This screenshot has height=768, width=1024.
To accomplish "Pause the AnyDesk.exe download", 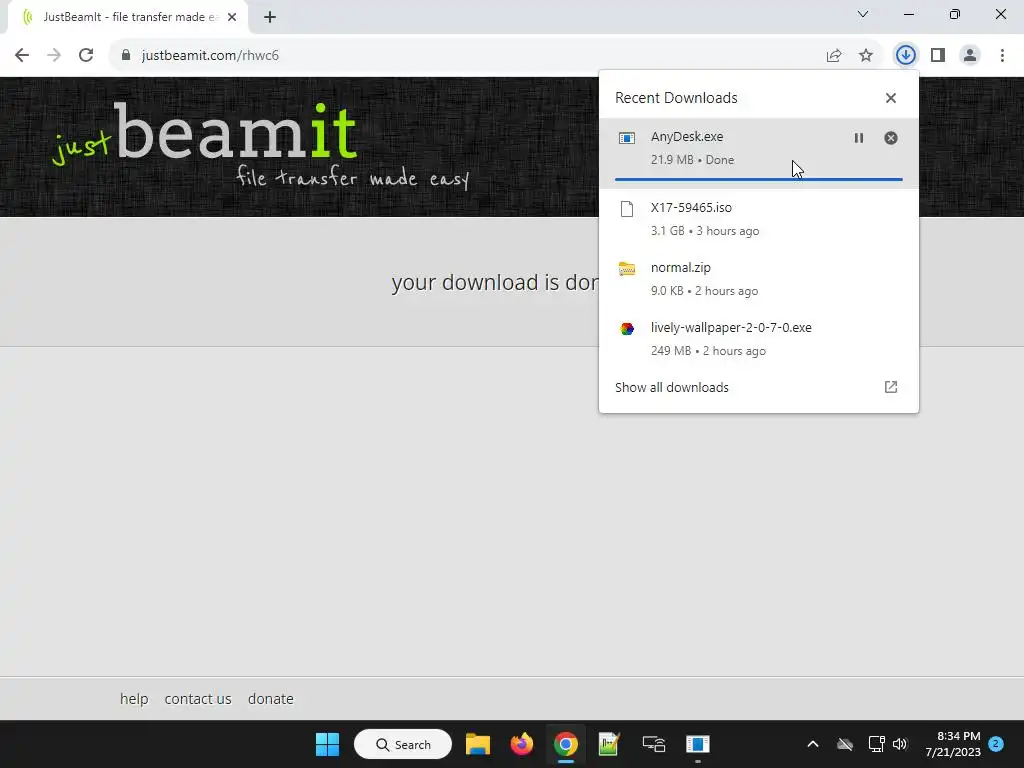I will coord(859,138).
